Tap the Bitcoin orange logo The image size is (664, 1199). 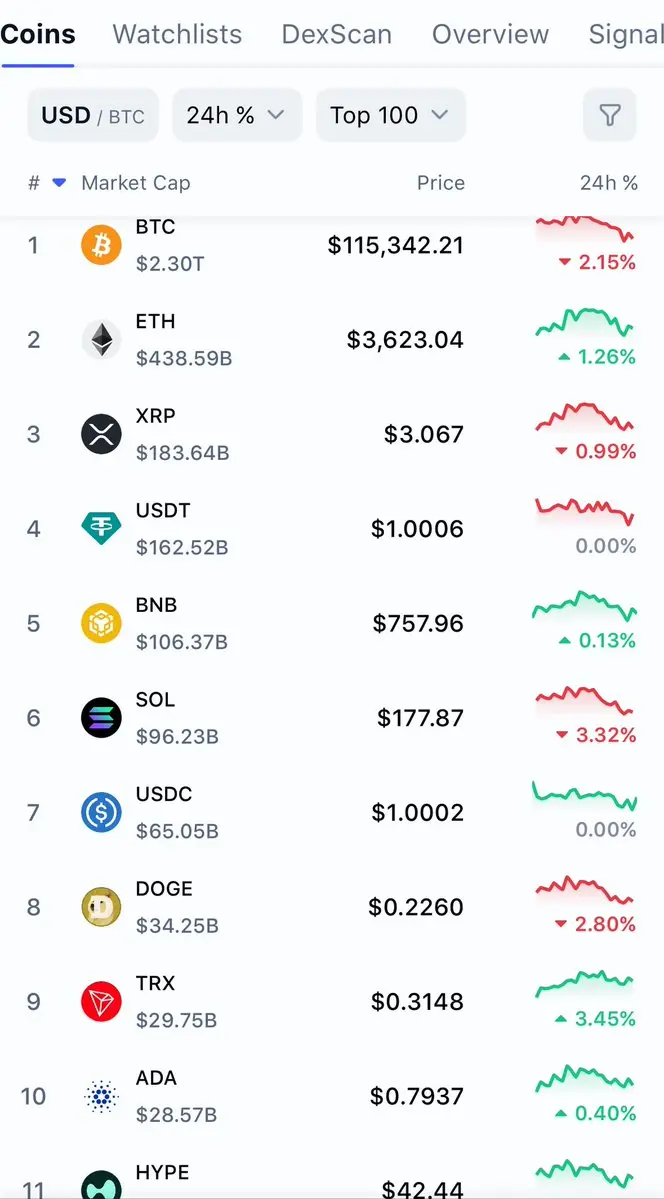pyautogui.click(x=101, y=245)
